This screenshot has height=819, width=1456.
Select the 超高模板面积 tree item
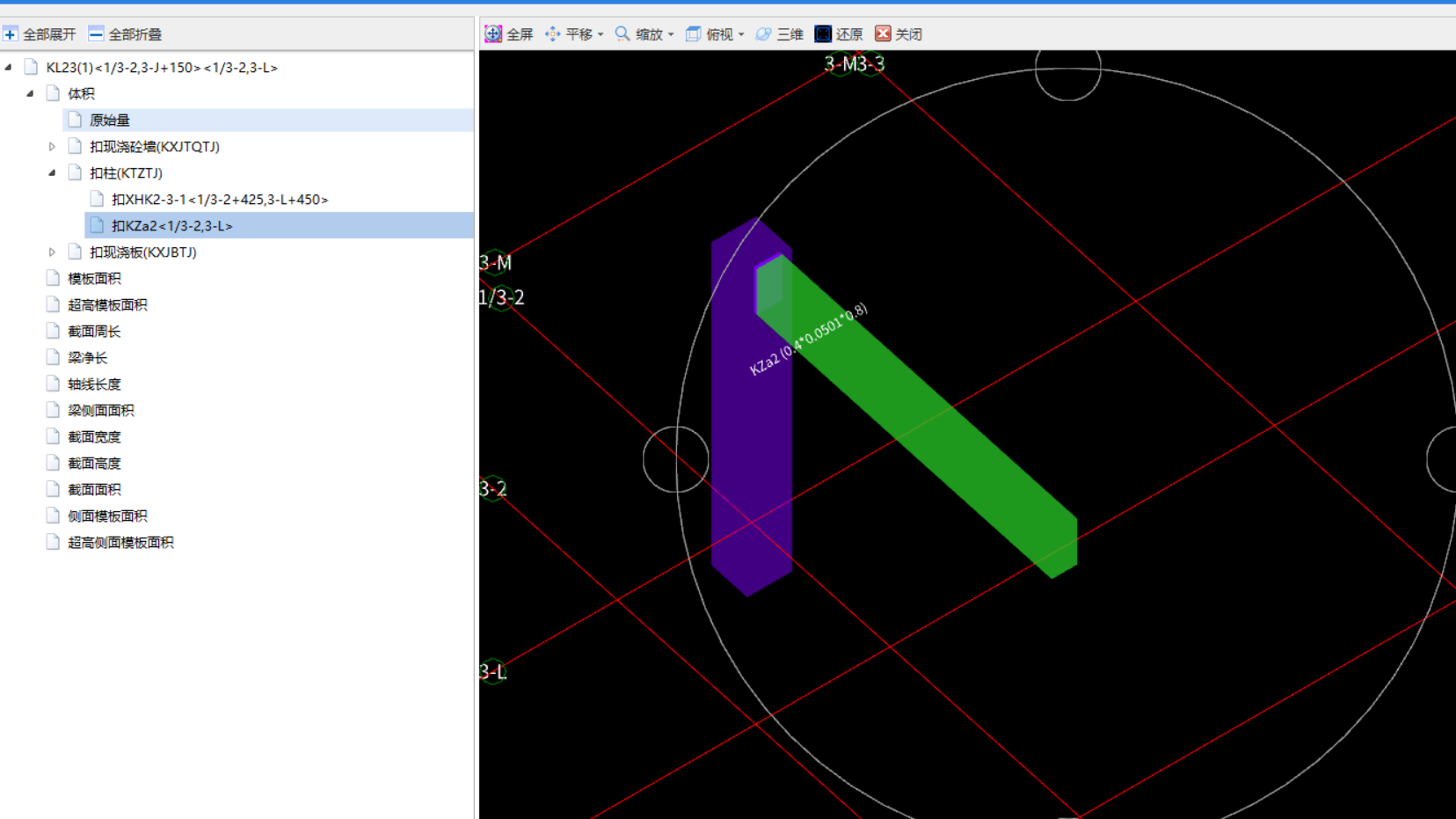[x=107, y=305]
